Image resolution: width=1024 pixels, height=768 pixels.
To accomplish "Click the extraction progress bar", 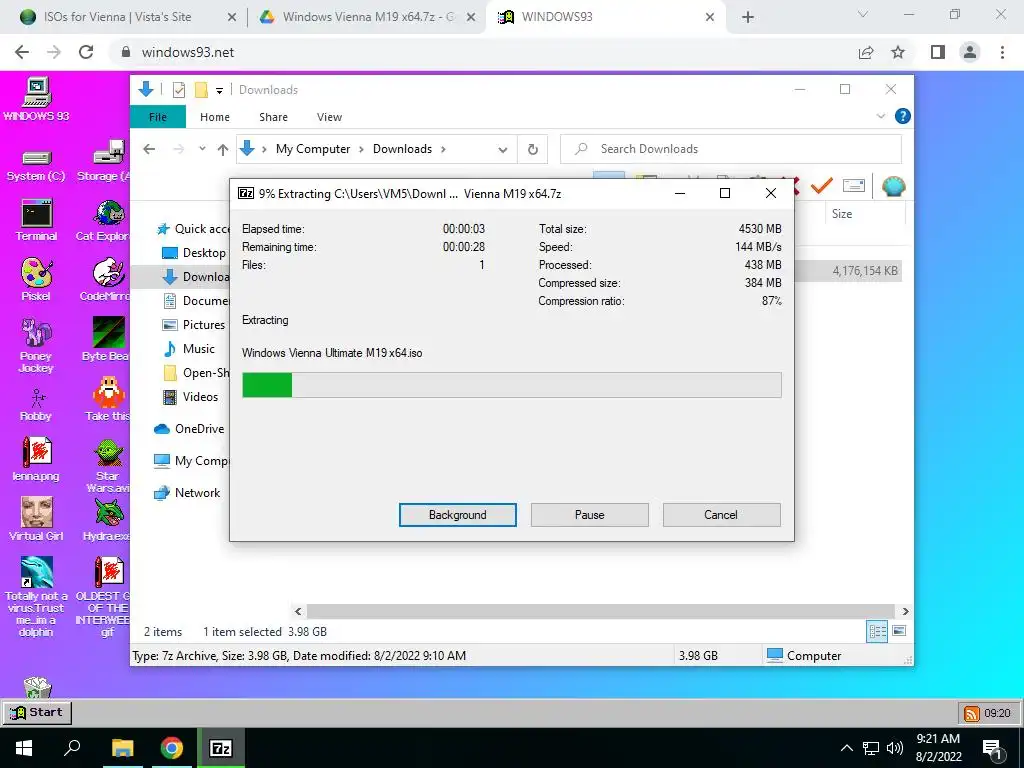I will coord(511,385).
